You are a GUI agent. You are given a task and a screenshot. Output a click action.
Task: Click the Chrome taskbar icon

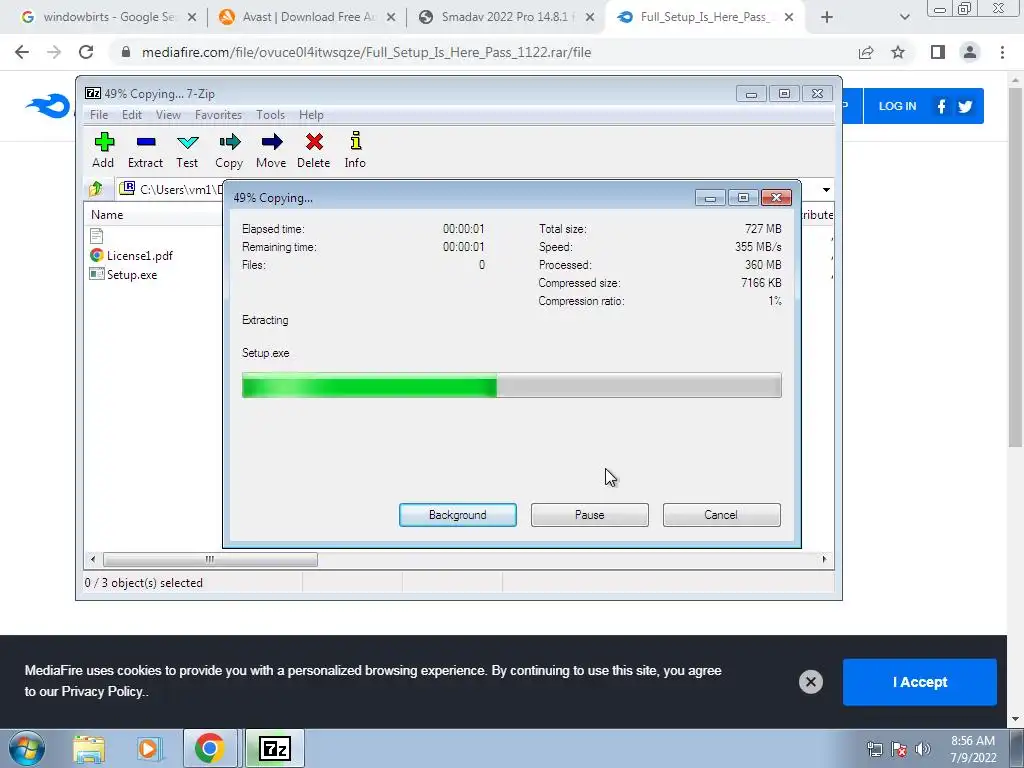[209, 748]
